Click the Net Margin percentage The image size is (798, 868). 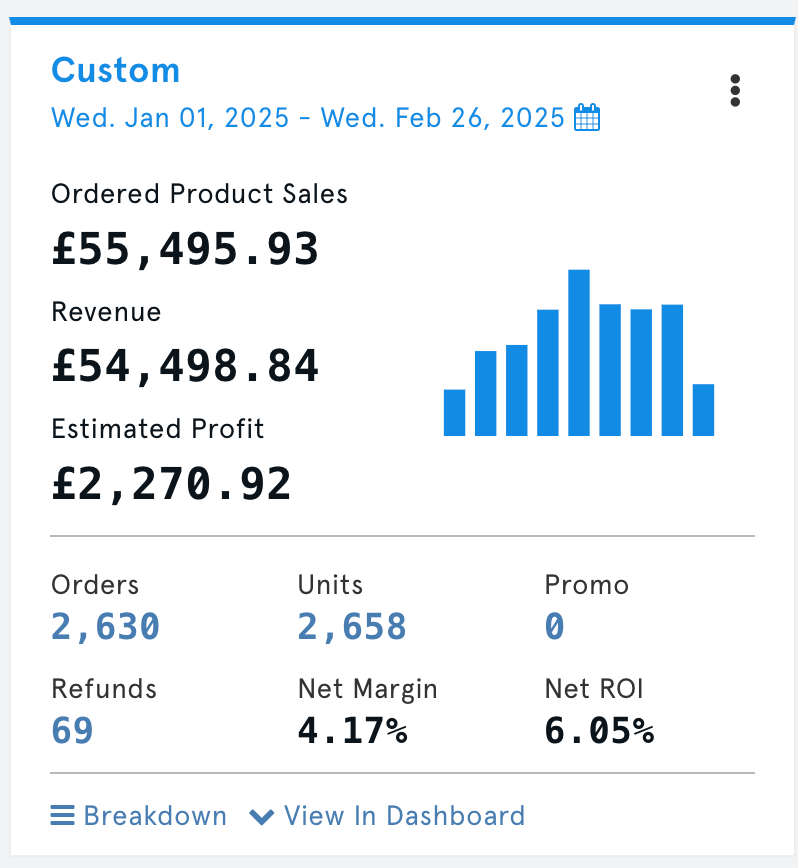point(353,730)
